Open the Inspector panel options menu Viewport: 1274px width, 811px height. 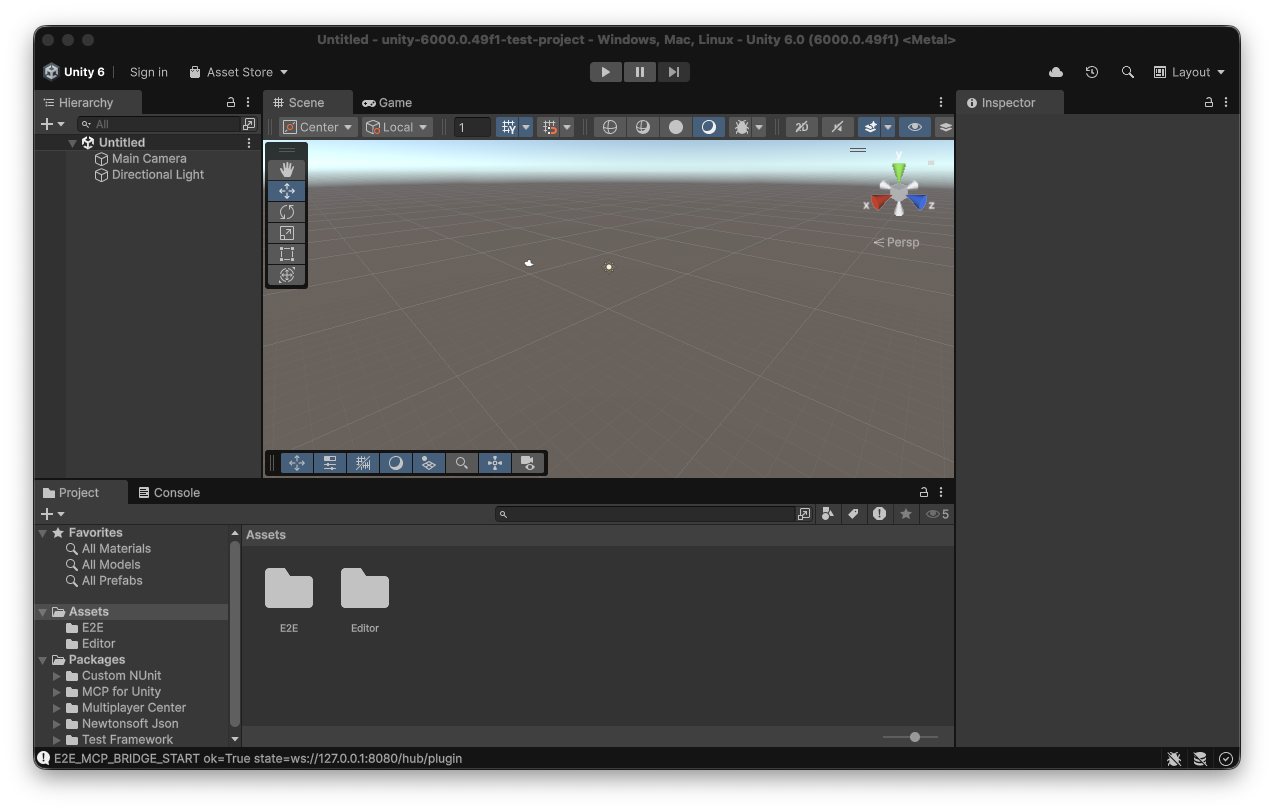tap(1226, 102)
